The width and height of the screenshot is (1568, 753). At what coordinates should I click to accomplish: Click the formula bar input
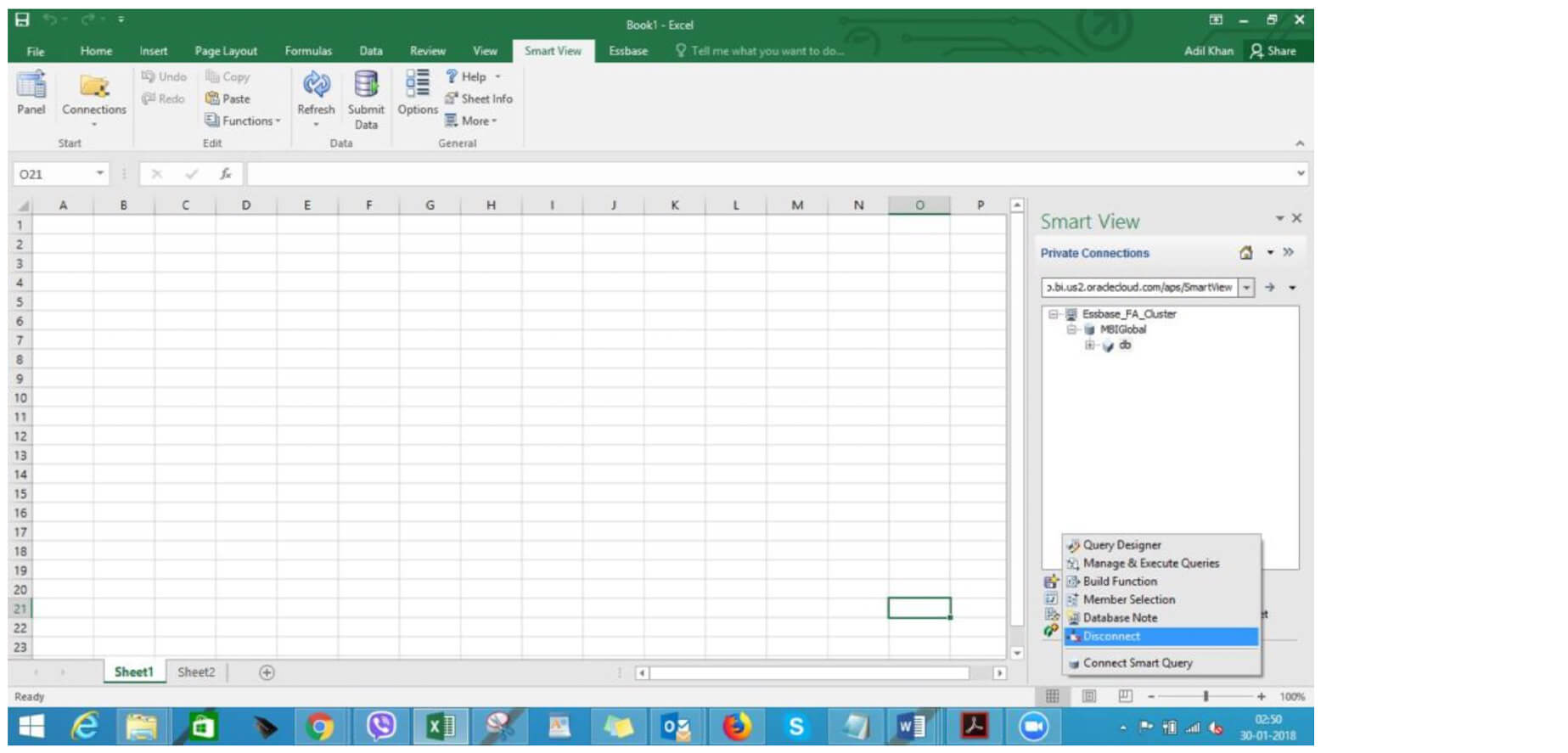(768, 174)
